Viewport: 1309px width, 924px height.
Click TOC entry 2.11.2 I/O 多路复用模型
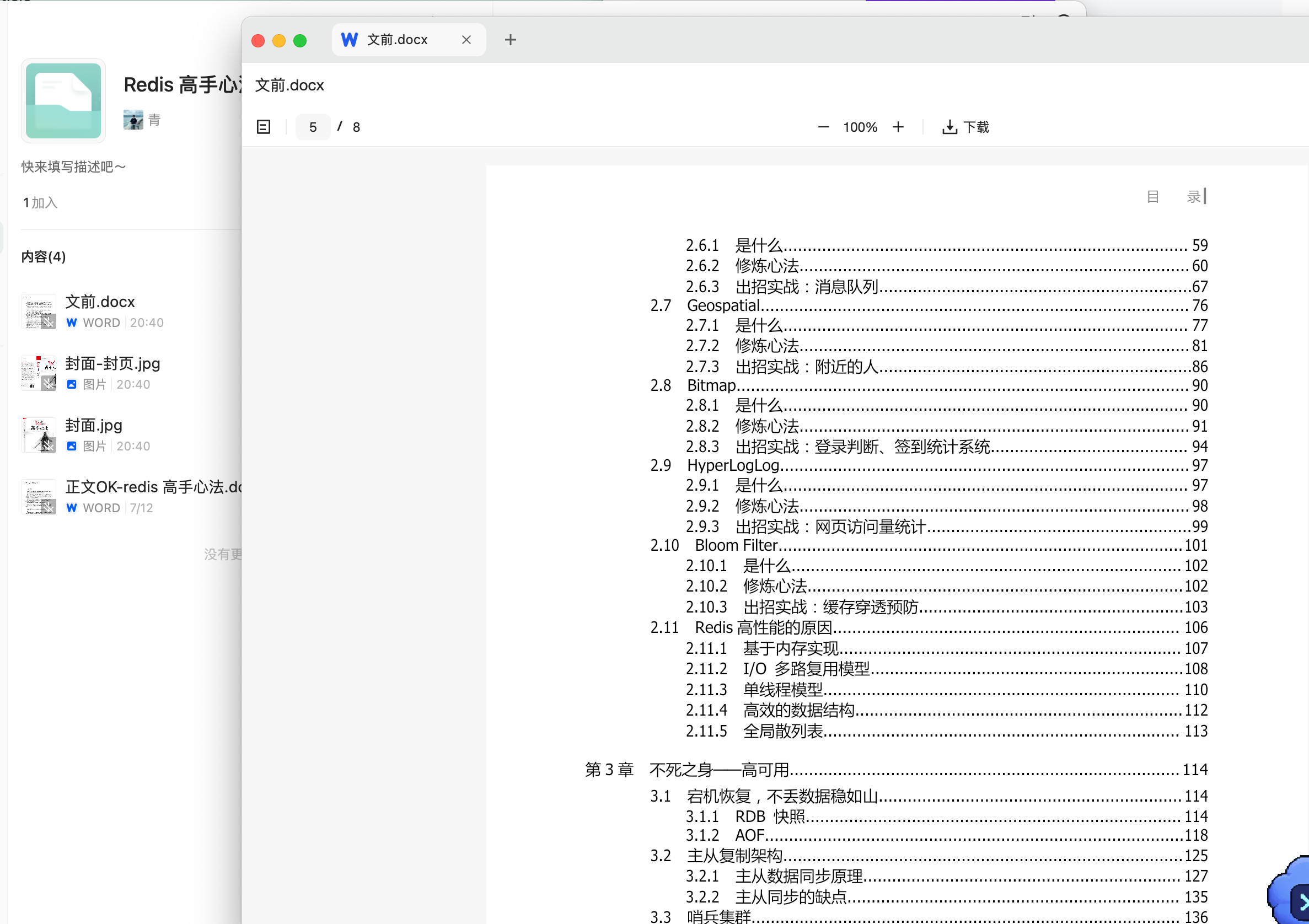click(946, 669)
